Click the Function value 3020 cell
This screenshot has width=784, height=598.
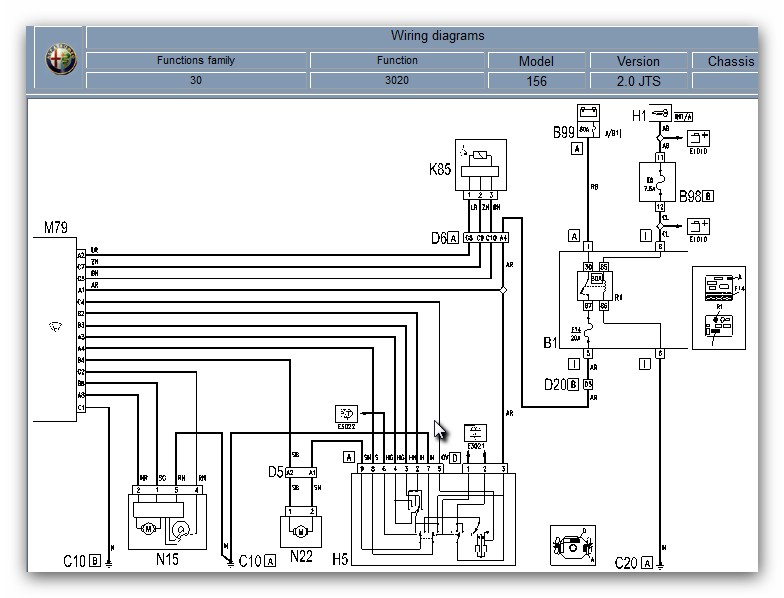click(x=397, y=81)
